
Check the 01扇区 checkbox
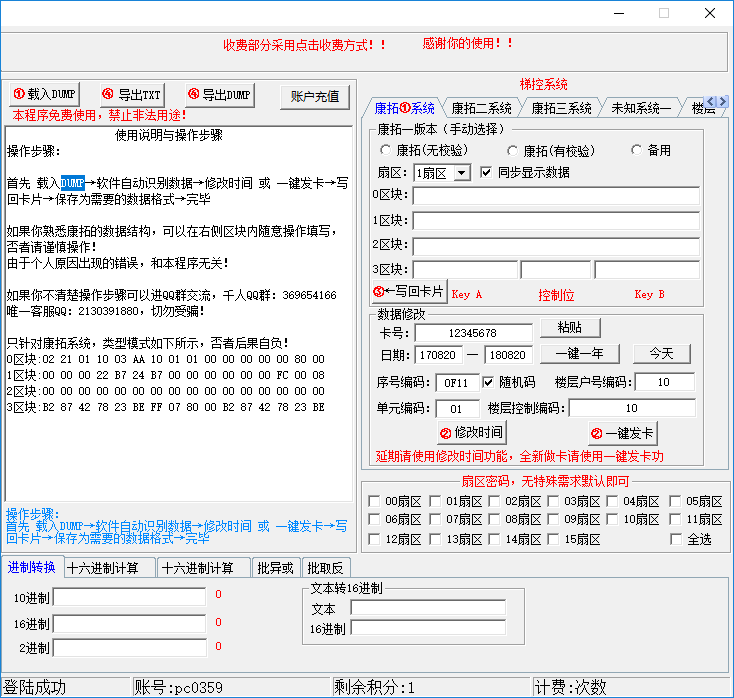[x=435, y=501]
